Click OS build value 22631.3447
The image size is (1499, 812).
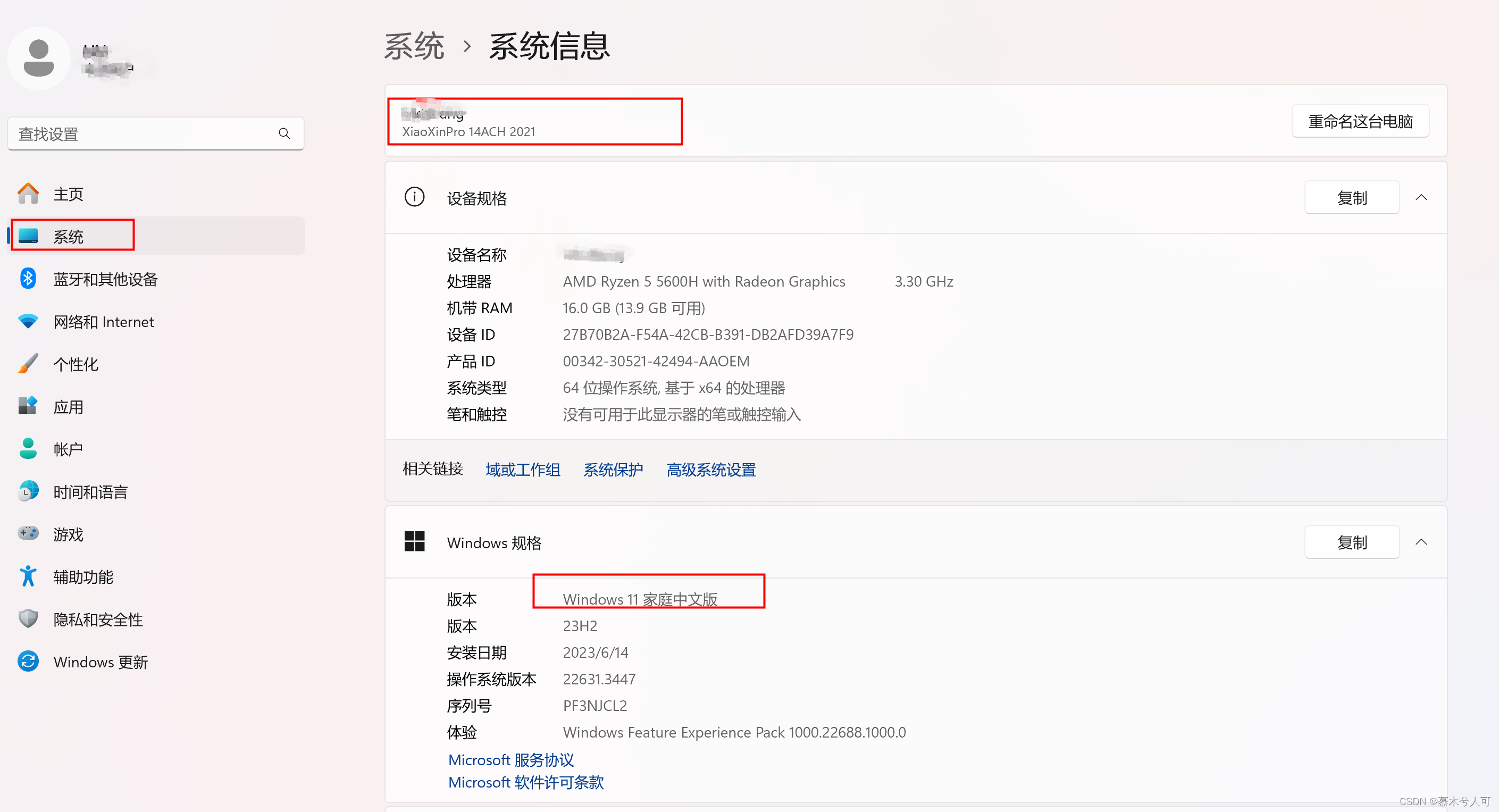click(599, 679)
